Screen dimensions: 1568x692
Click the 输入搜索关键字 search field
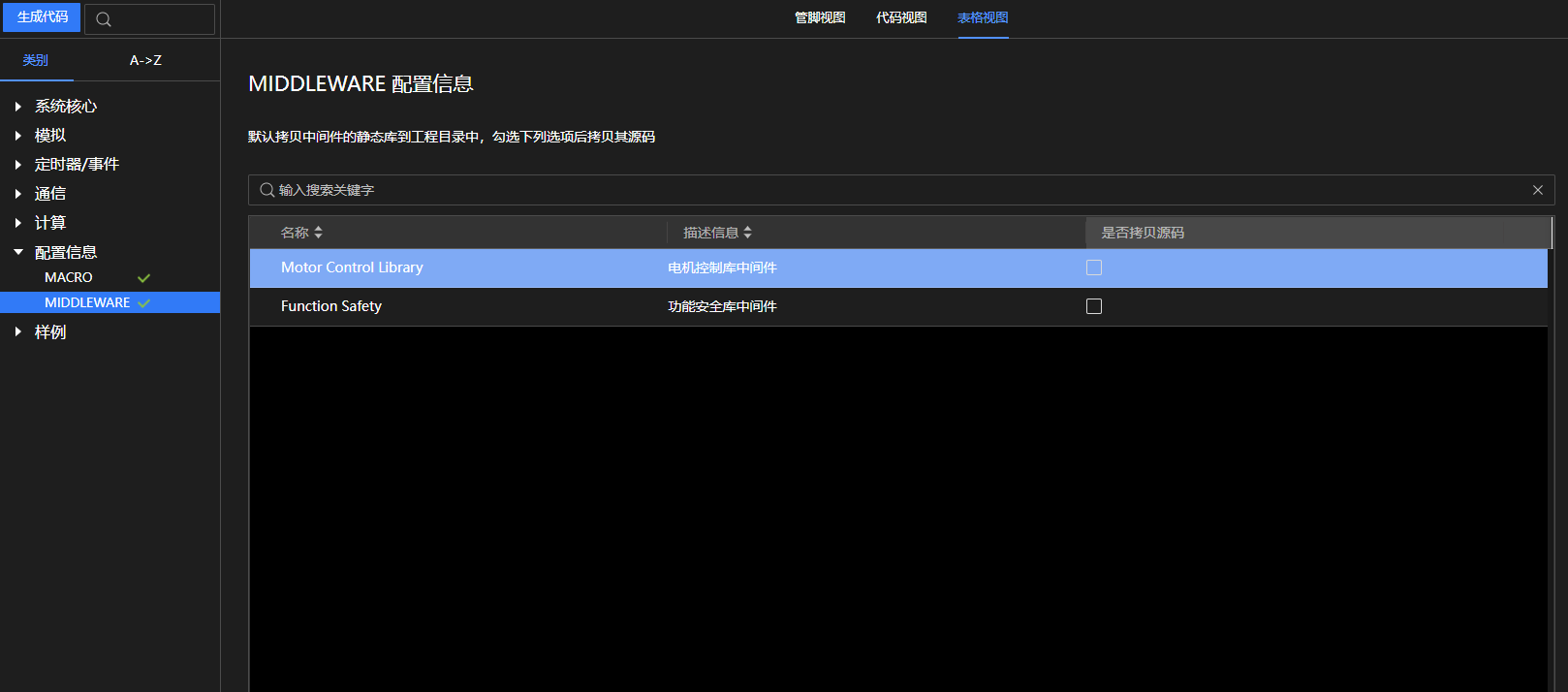point(872,190)
